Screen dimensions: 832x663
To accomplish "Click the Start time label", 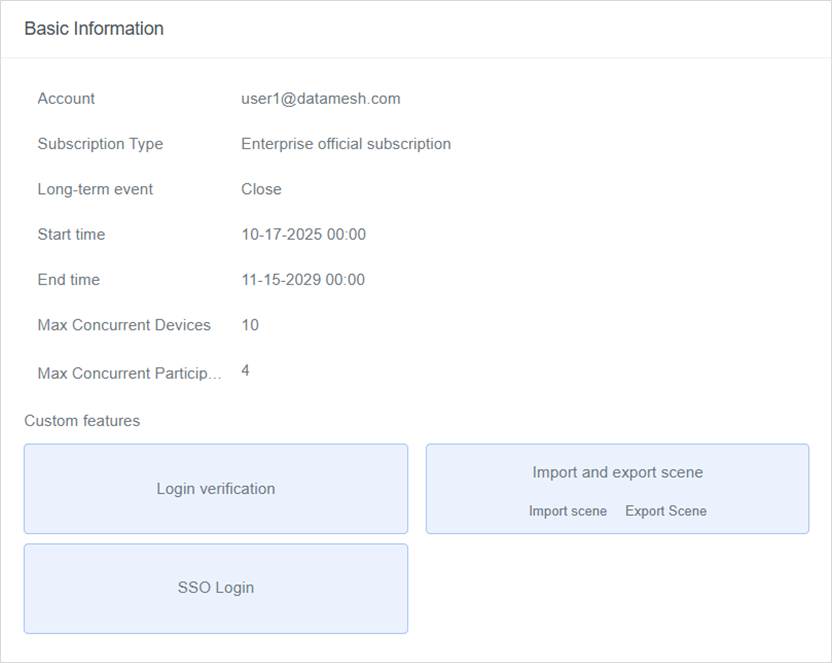I will click(x=71, y=234).
